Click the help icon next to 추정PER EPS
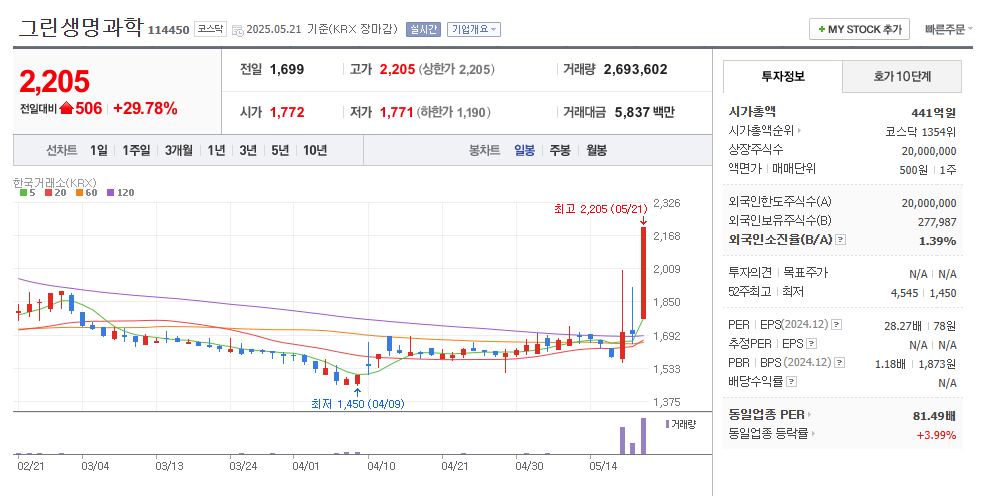The image size is (986, 496). [811, 344]
